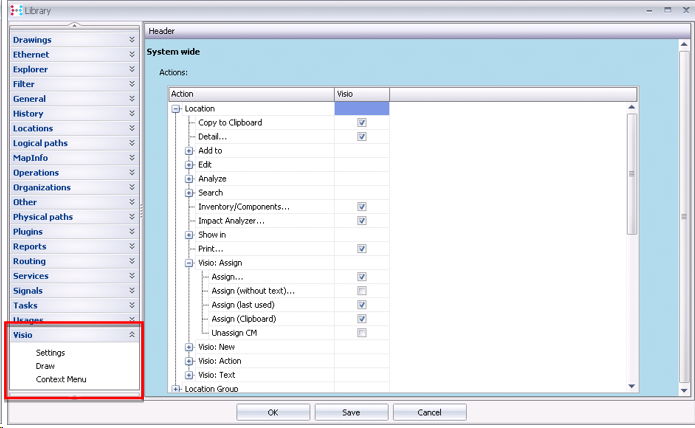Expand the Explorer sidebar section
The width and height of the screenshot is (695, 428).
point(74,69)
